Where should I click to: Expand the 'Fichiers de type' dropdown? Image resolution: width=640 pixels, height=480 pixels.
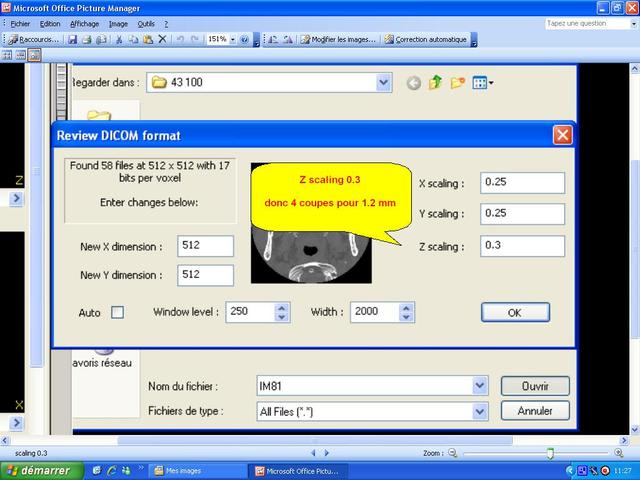pyautogui.click(x=480, y=411)
